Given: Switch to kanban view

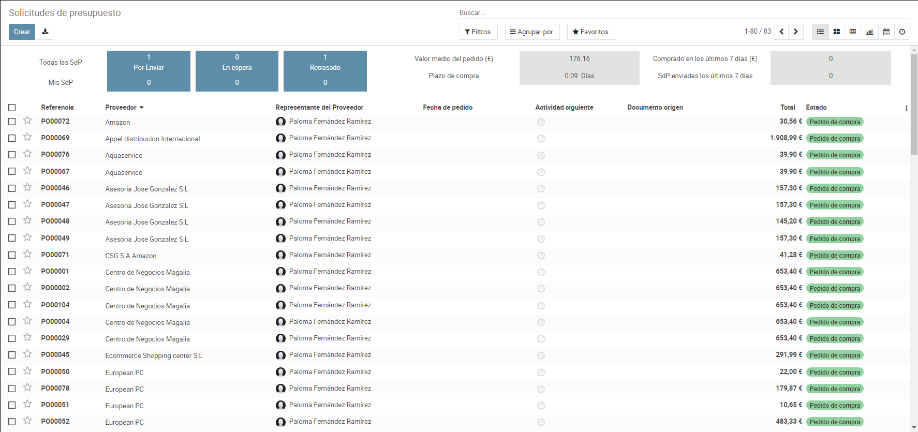Looking at the screenshot, I should (837, 32).
